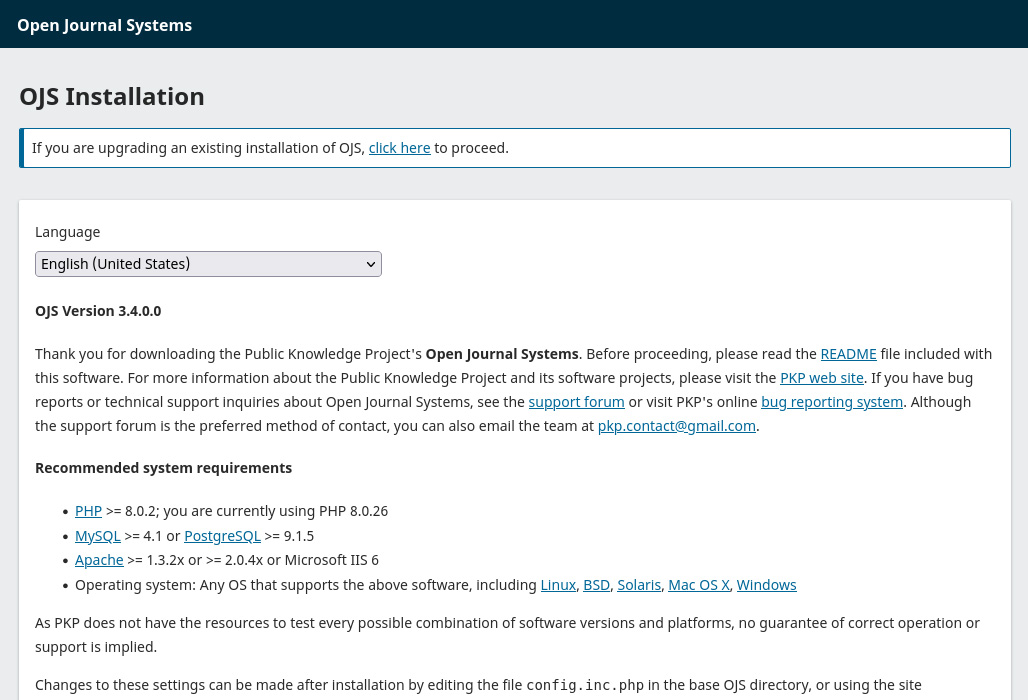1028x700 pixels.
Task: Click the Linux operating system link
Action: click(x=558, y=585)
